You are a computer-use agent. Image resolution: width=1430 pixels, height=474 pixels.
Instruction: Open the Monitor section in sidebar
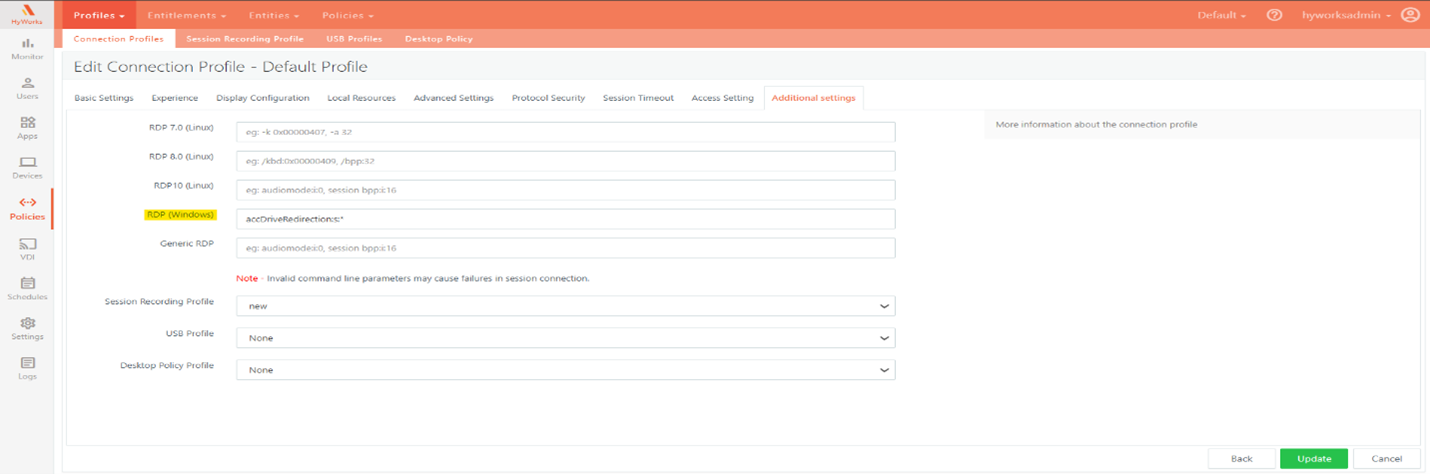tap(27, 48)
